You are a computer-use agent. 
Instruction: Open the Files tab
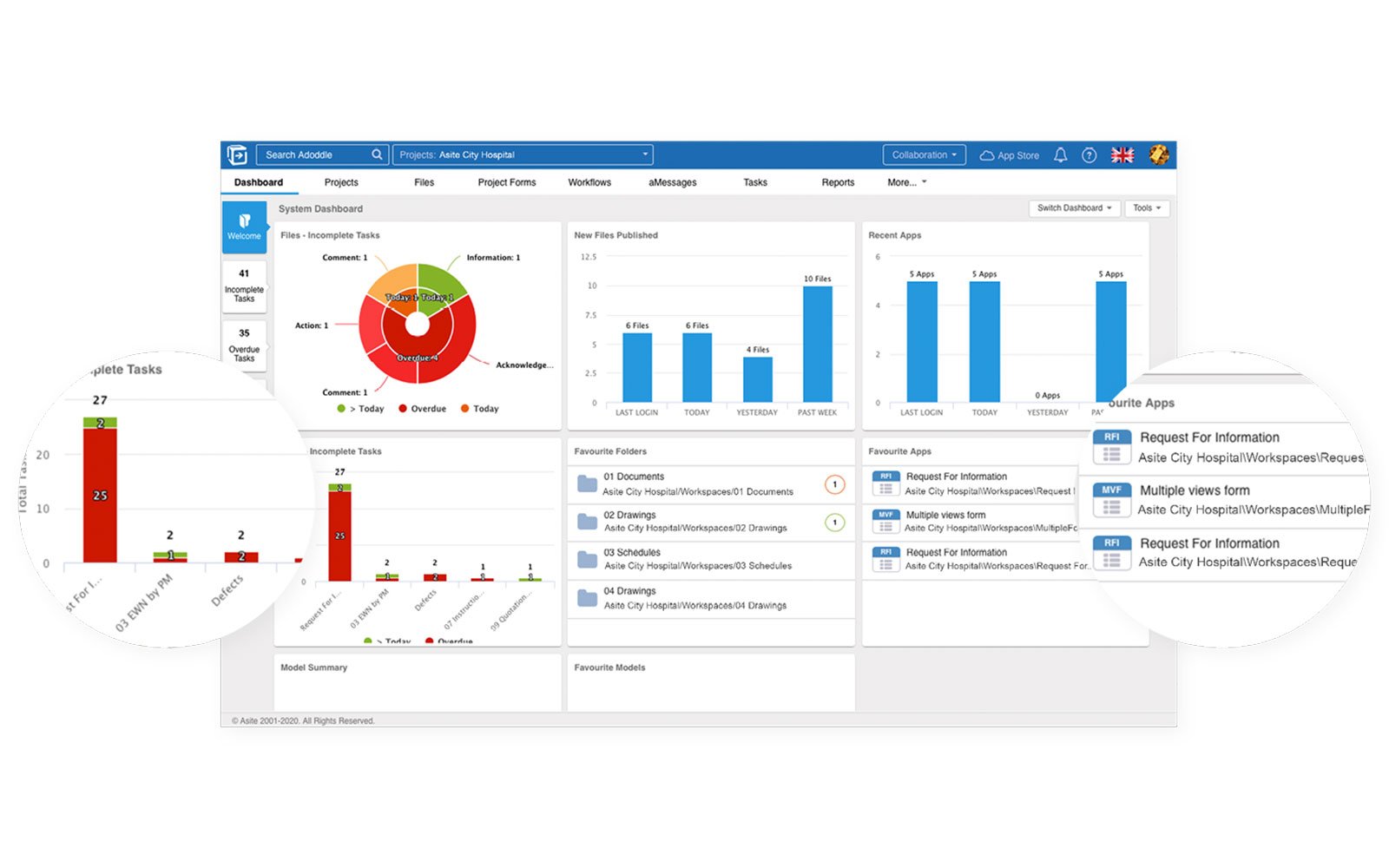[425, 182]
